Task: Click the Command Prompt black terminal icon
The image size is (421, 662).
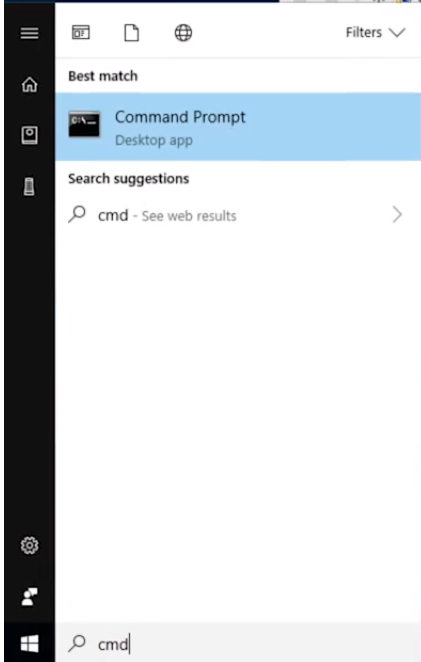Action: (x=84, y=124)
